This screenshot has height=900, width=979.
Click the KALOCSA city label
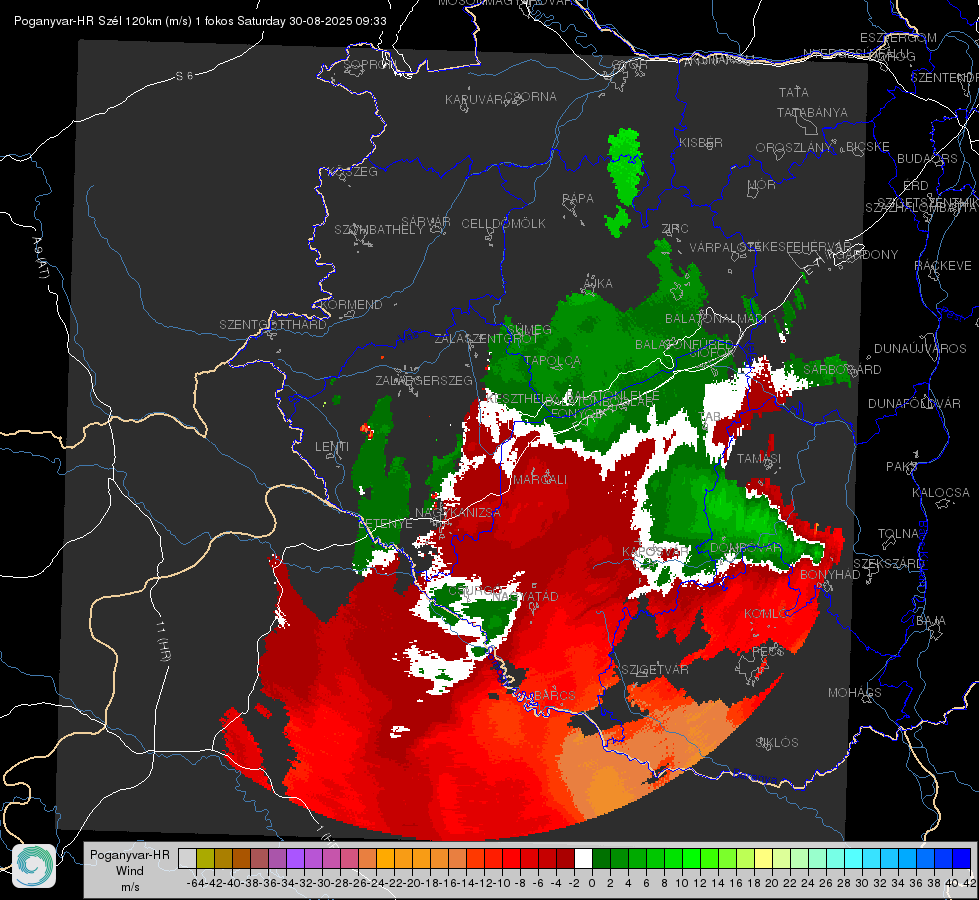(941, 492)
